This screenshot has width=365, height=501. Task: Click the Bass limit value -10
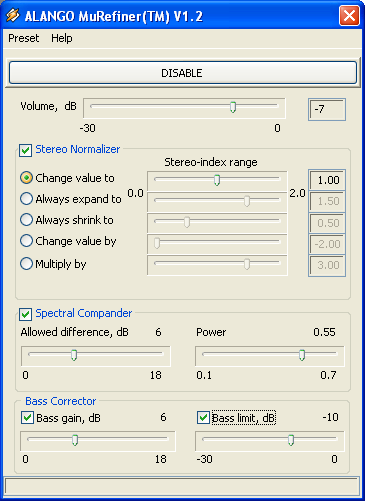[330, 417]
